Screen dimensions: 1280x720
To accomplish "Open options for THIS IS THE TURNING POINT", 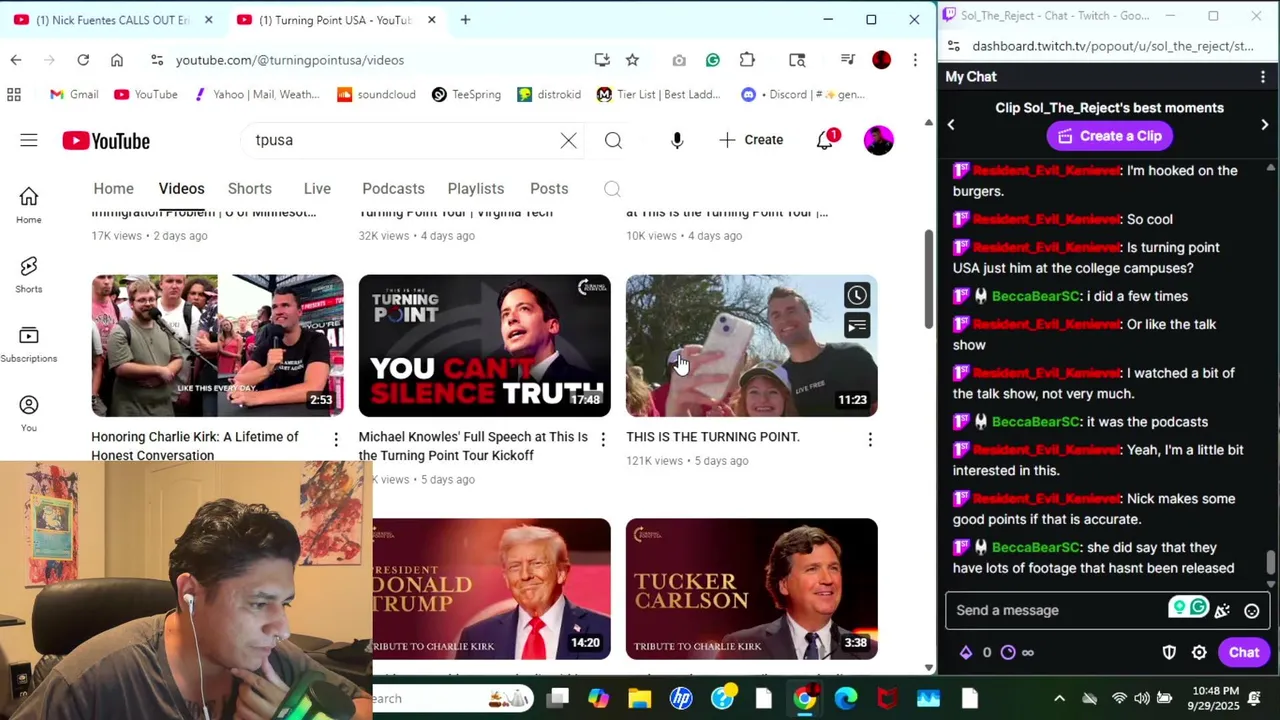I will point(870,439).
